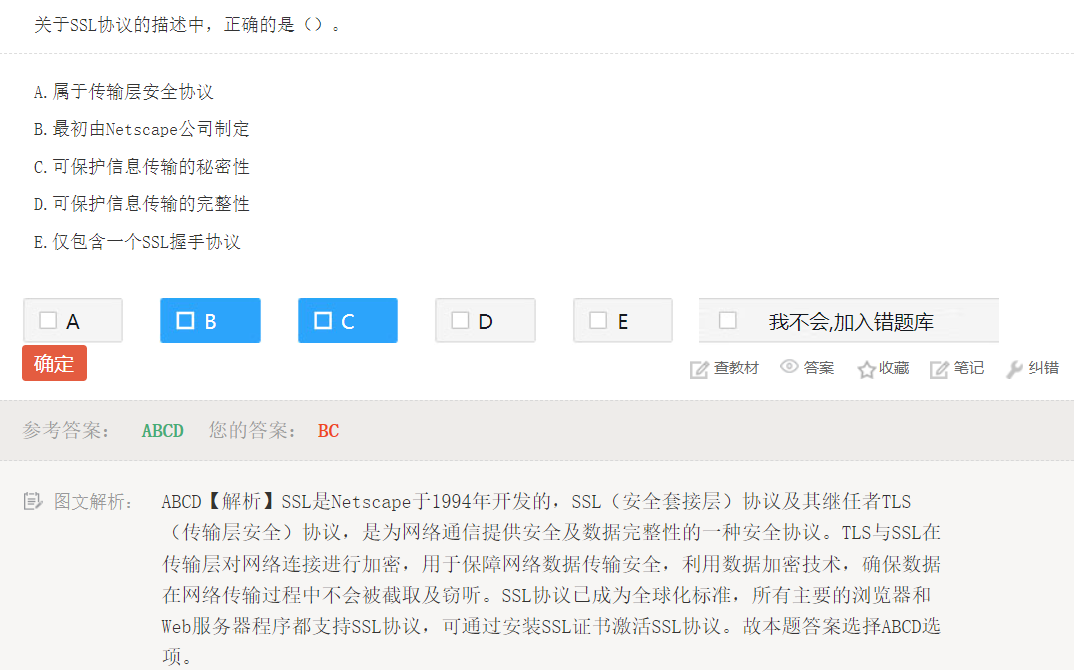
Task: Open the 查教材 textbook link
Action: [736, 368]
